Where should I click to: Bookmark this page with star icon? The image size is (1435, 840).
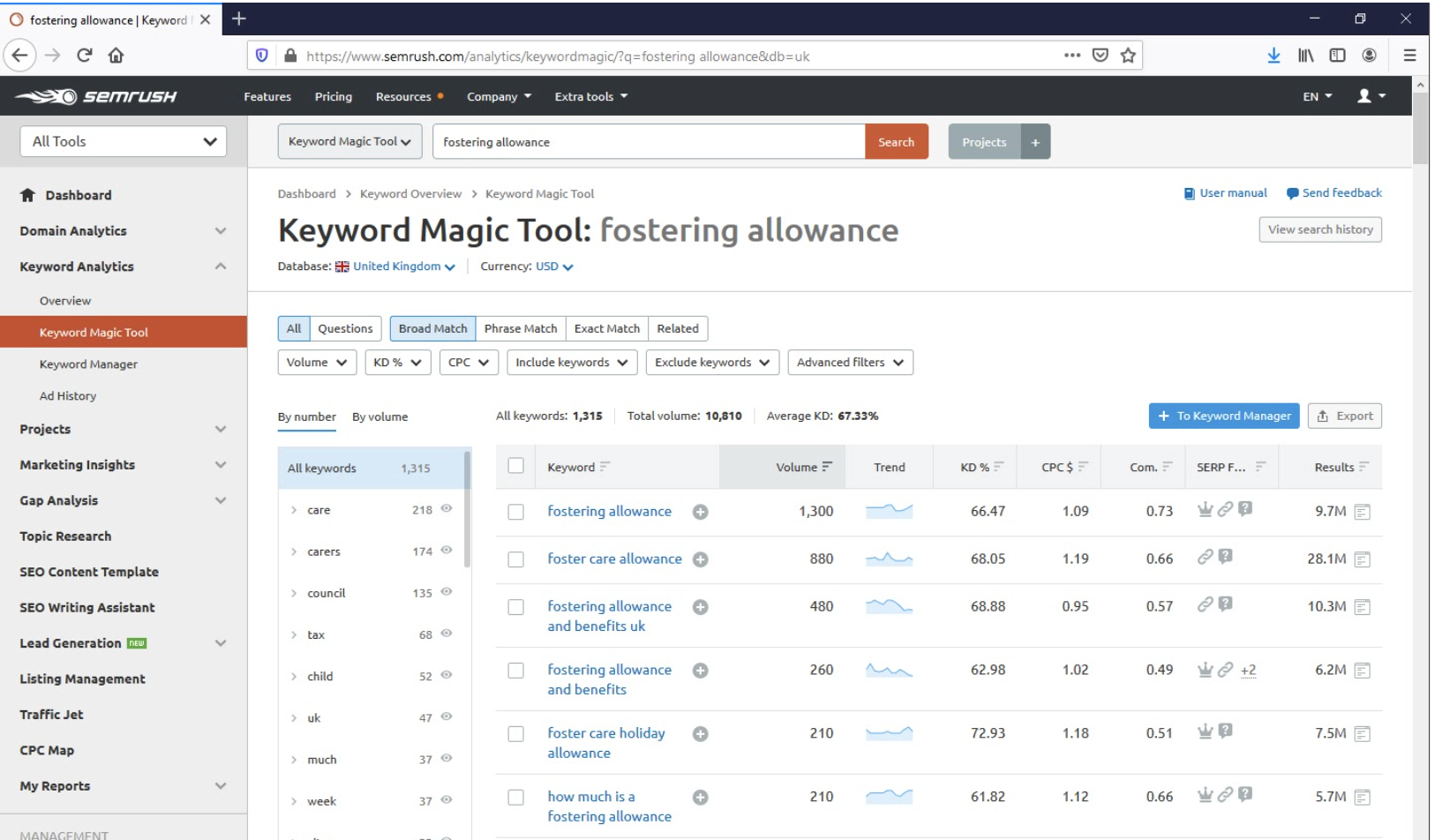1128,56
